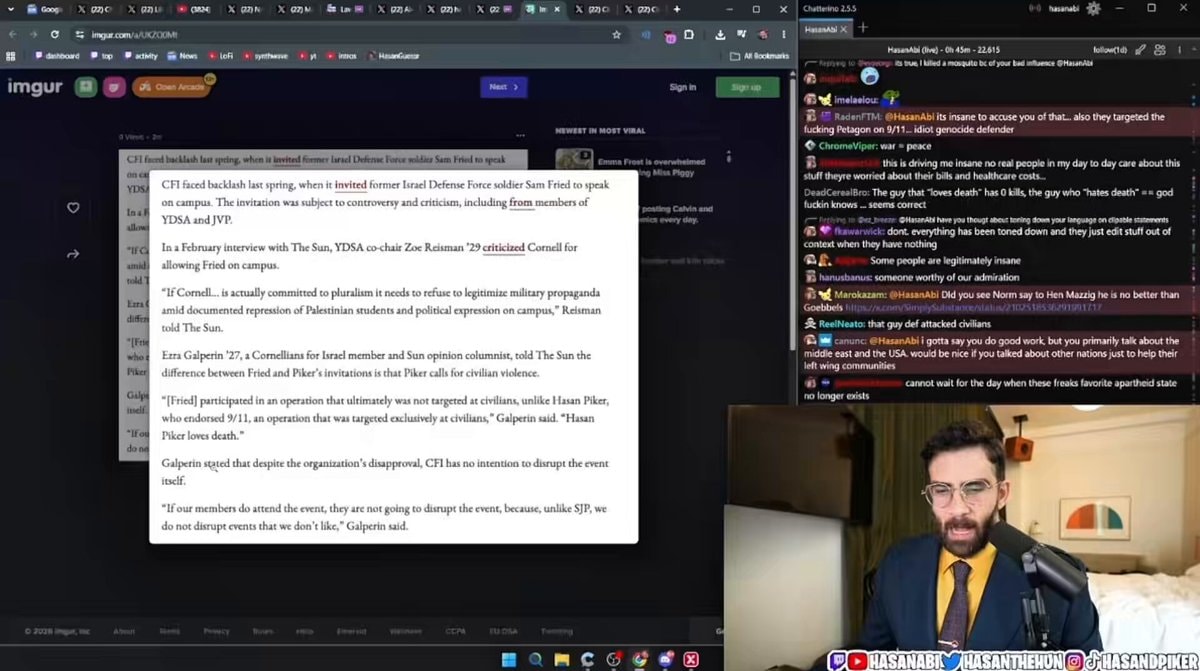Open Windows Start menu

click(509, 660)
